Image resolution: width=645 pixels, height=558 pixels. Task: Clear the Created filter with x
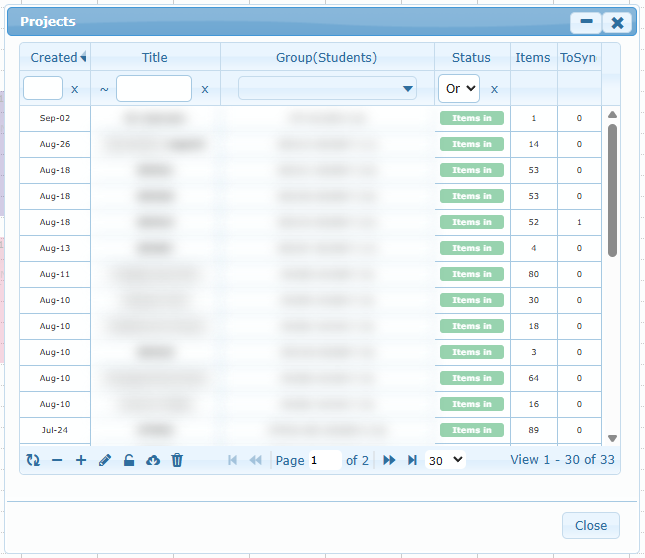[74, 89]
